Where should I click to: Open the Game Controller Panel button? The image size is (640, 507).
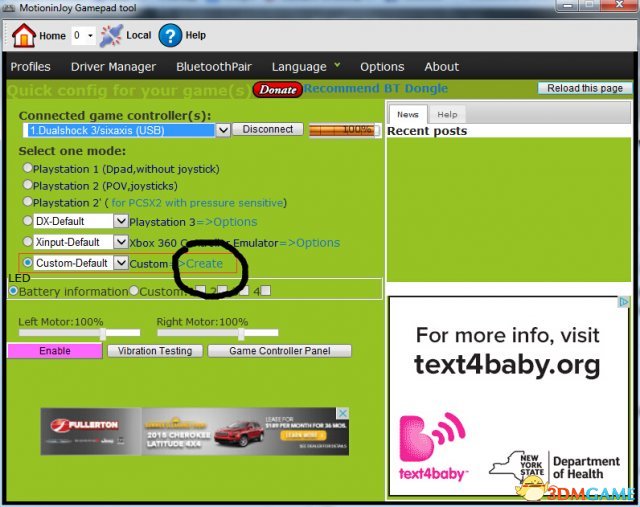tap(280, 351)
